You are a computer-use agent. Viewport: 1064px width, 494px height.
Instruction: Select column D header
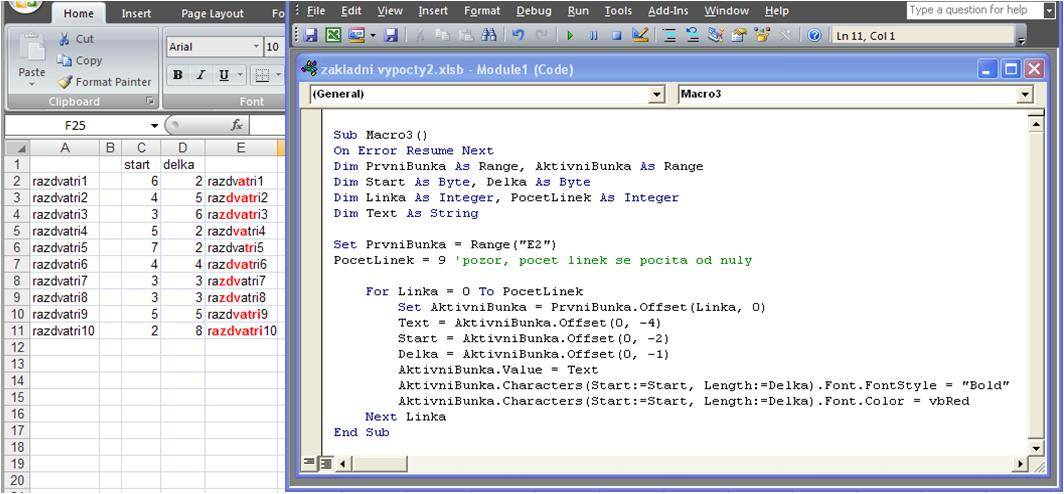tap(183, 148)
